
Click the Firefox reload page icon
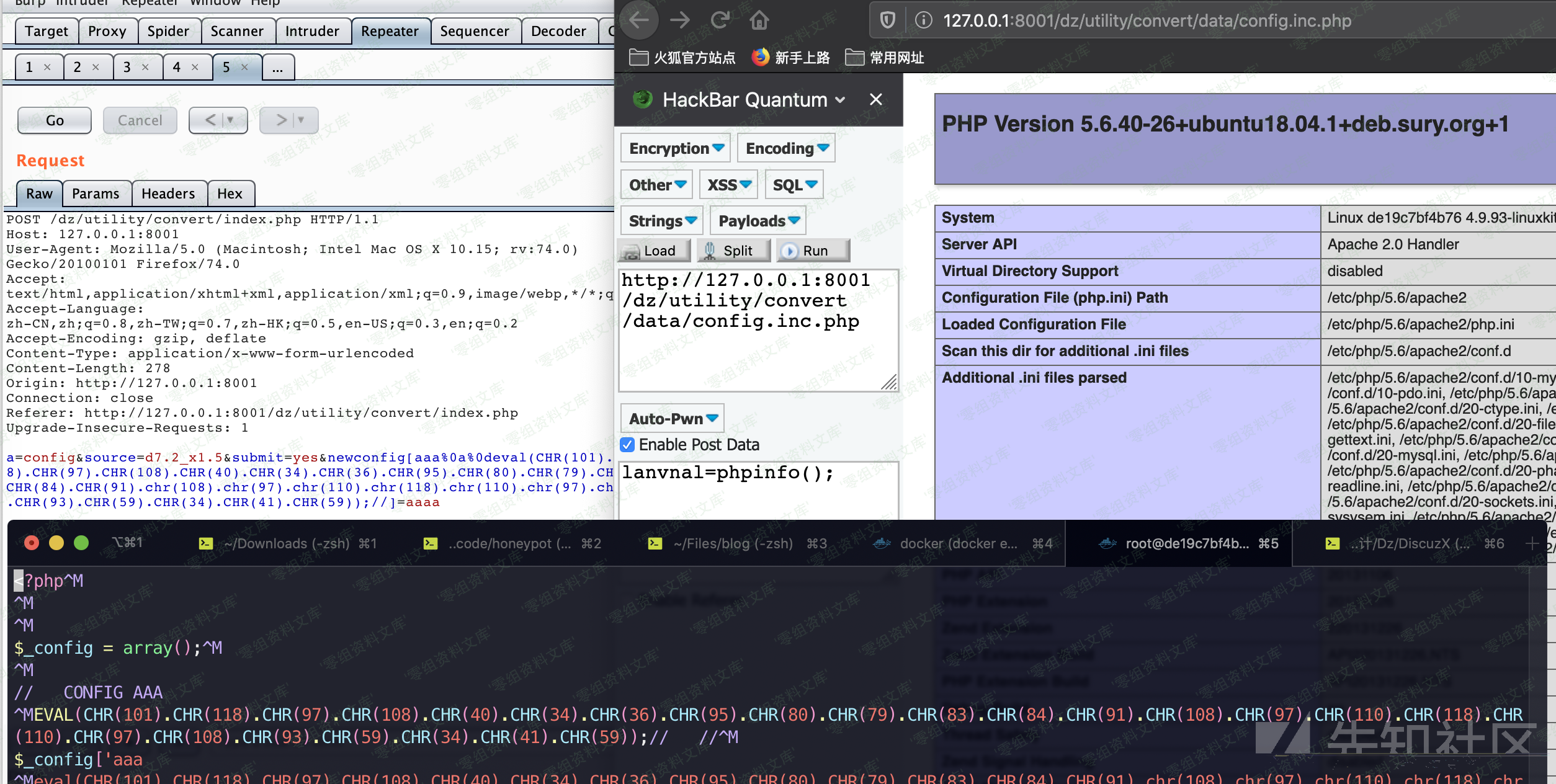tap(720, 20)
